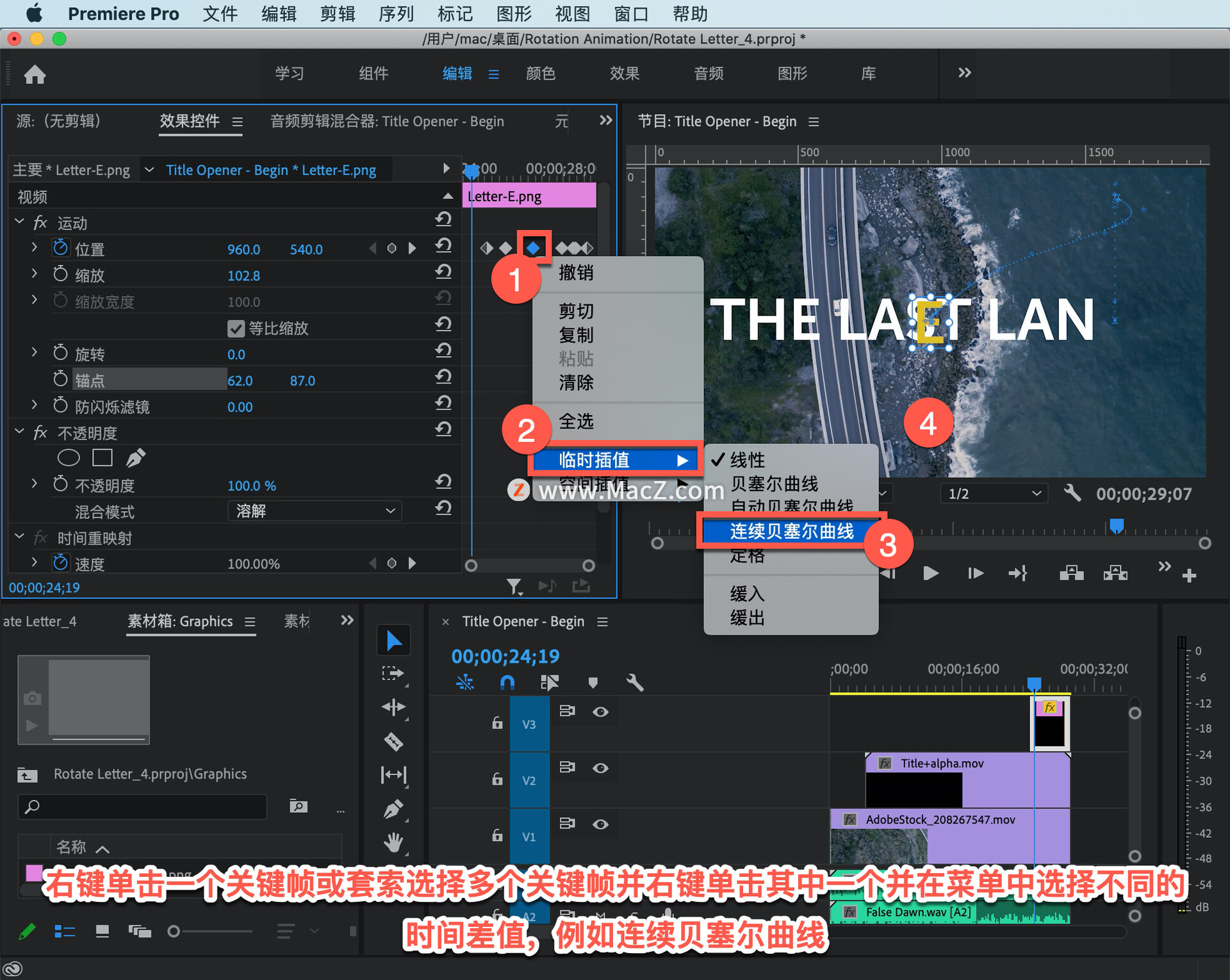Open the 序列 menu in menu bar

[x=396, y=13]
